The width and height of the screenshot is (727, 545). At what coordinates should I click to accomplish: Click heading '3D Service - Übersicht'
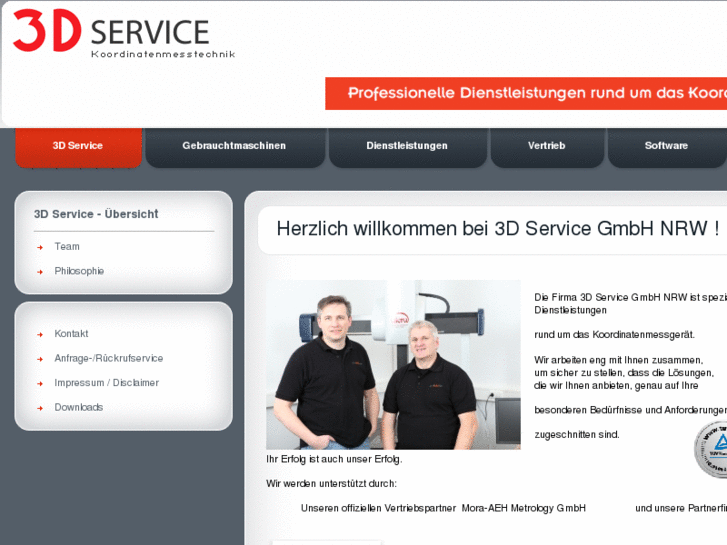(96, 214)
